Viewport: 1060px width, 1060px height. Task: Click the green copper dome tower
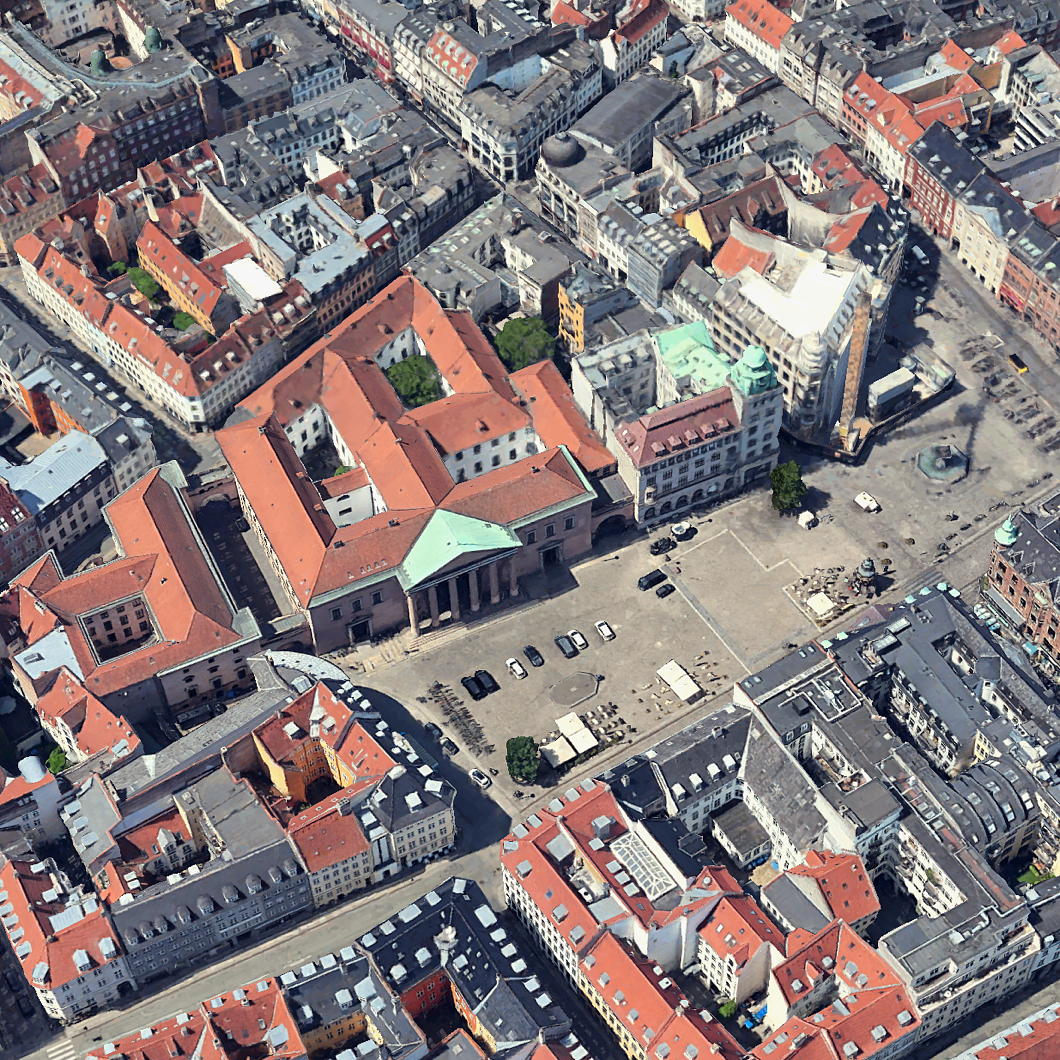(x=753, y=370)
